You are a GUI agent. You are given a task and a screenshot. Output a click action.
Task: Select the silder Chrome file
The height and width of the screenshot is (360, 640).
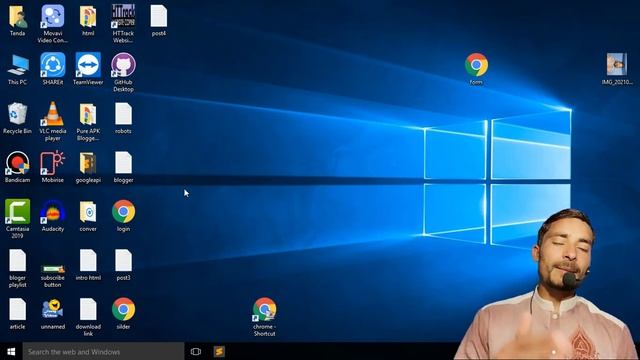click(x=123, y=309)
